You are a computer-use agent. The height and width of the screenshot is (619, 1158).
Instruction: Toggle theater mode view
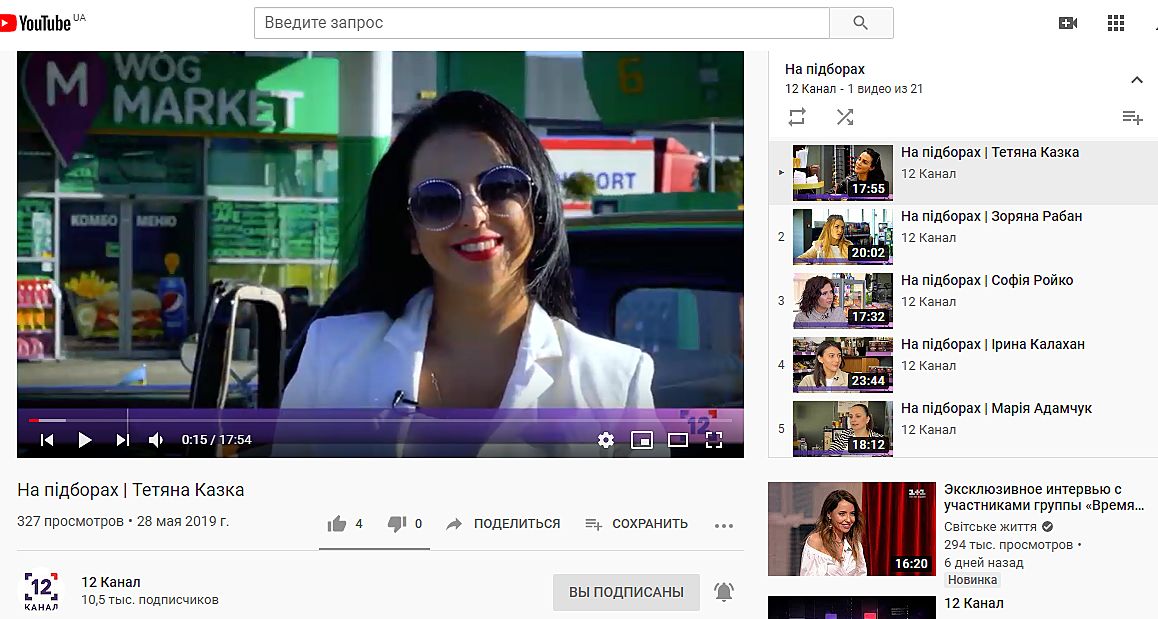click(677, 439)
